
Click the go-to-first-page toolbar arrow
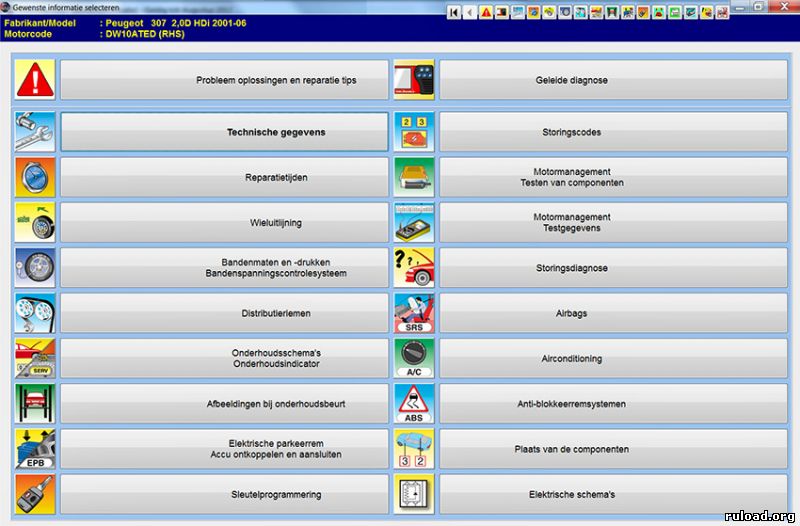pos(454,12)
